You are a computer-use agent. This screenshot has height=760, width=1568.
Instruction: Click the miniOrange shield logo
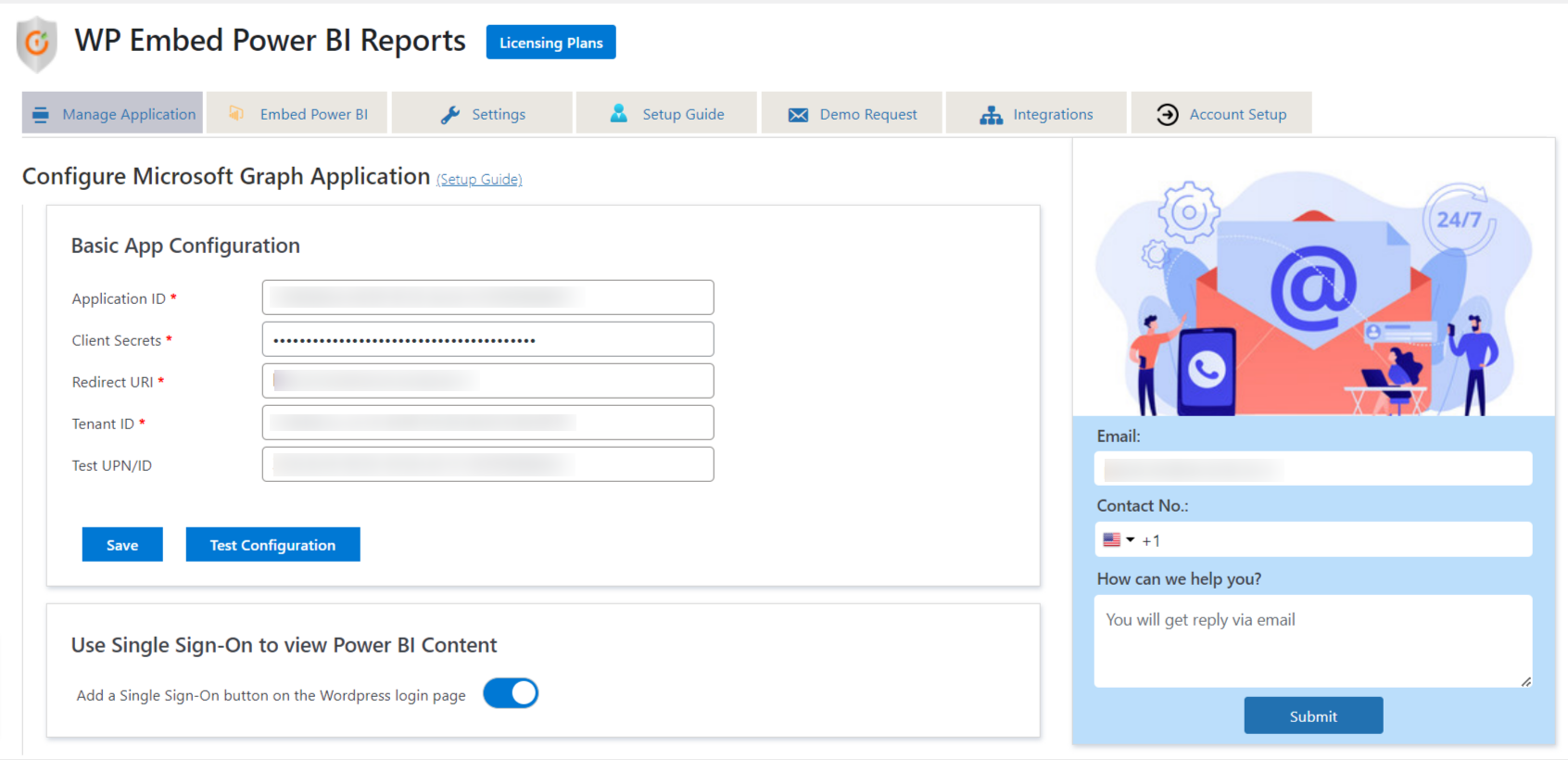37,43
